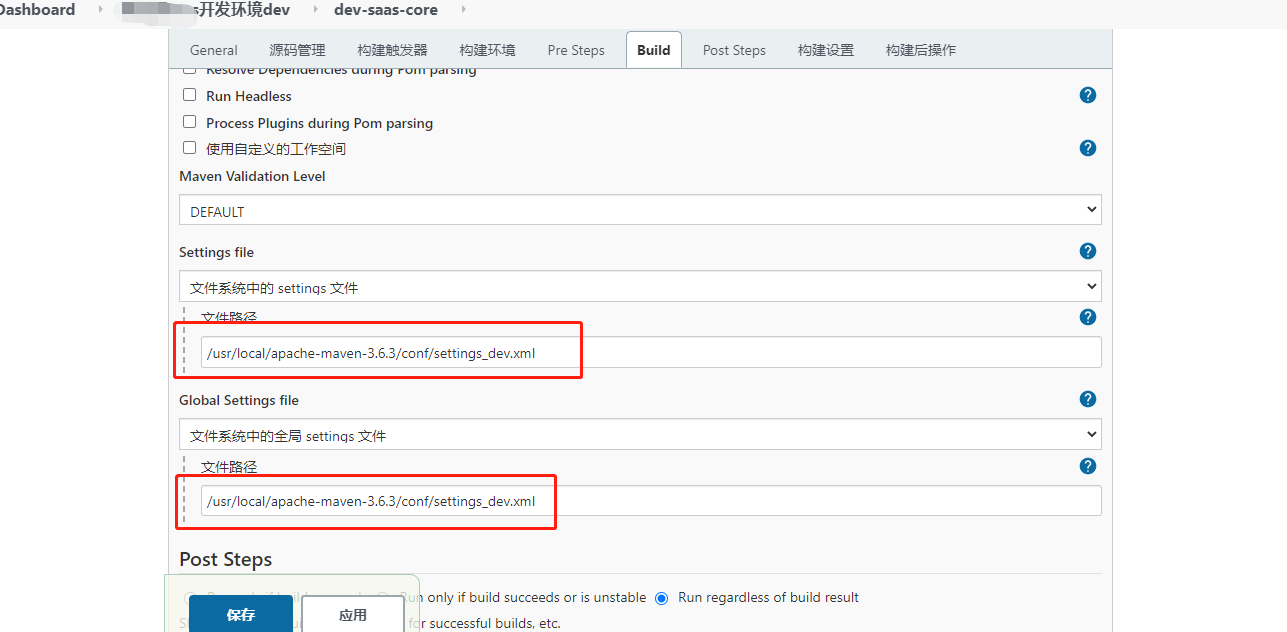
Task: Switch to the 构建触发器 tab
Action: pyautogui.click(x=392, y=50)
